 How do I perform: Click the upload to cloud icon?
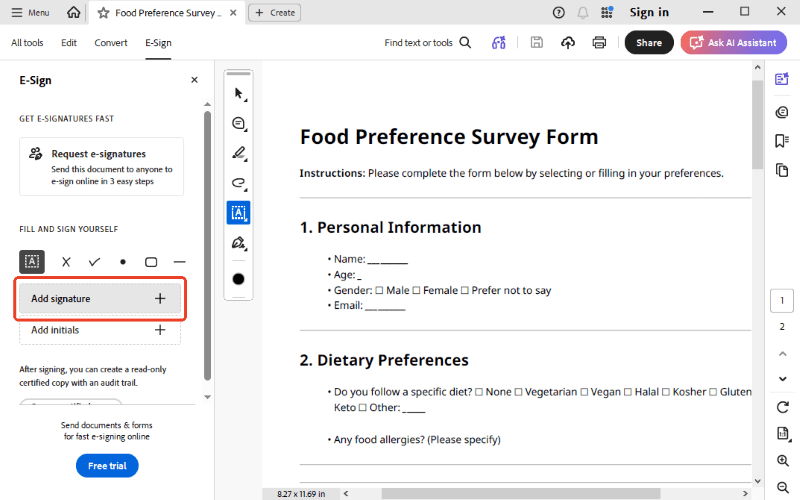coord(568,43)
